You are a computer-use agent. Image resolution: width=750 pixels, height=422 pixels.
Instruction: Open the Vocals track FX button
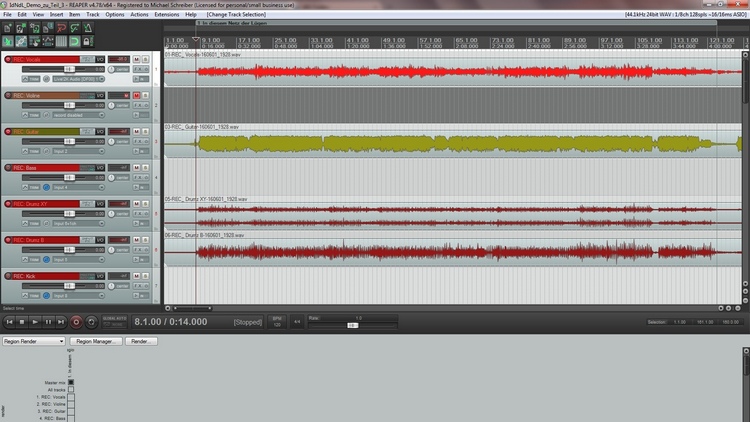coord(139,69)
